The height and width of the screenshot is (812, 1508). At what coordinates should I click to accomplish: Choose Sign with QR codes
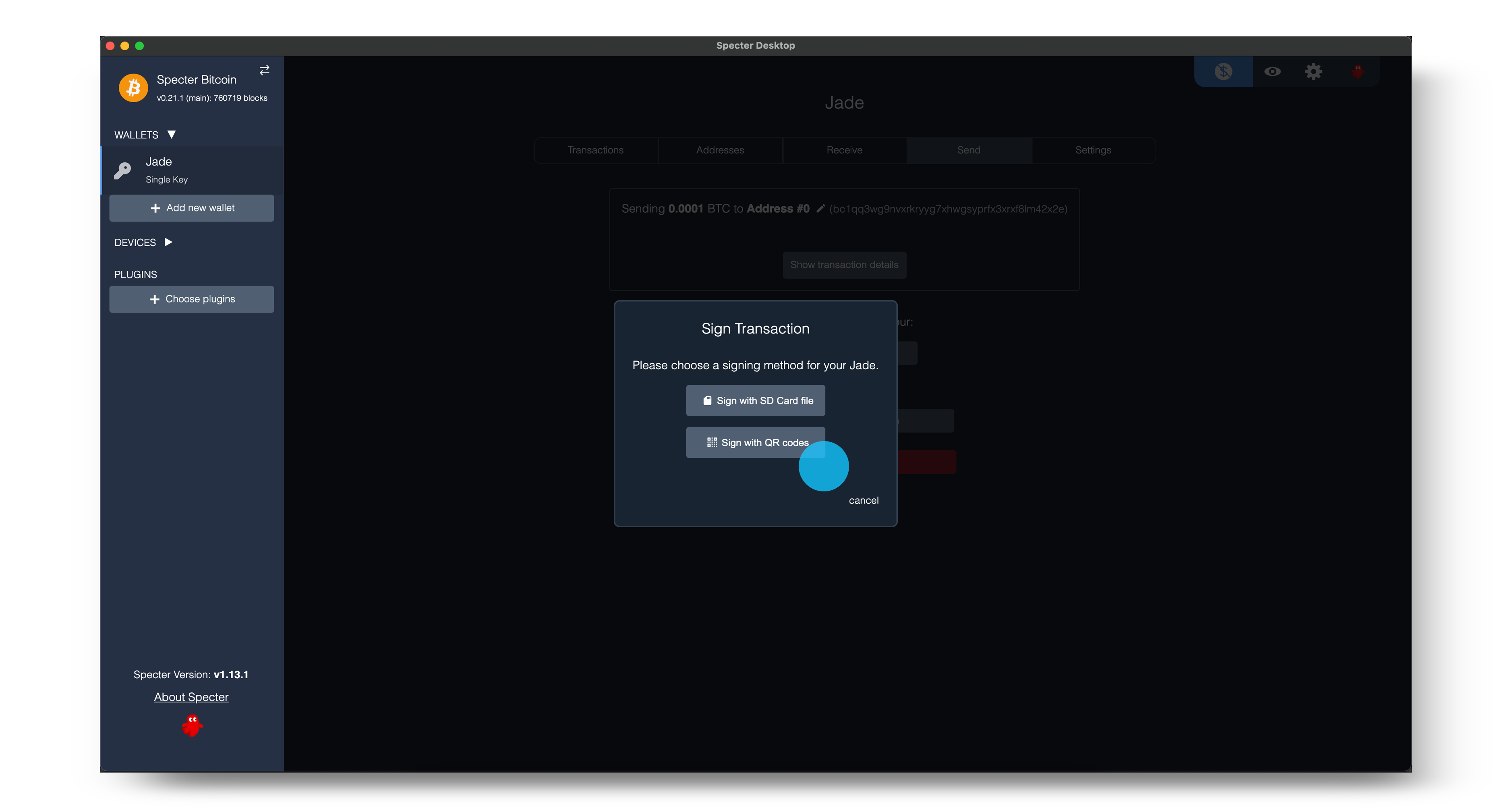(x=755, y=443)
